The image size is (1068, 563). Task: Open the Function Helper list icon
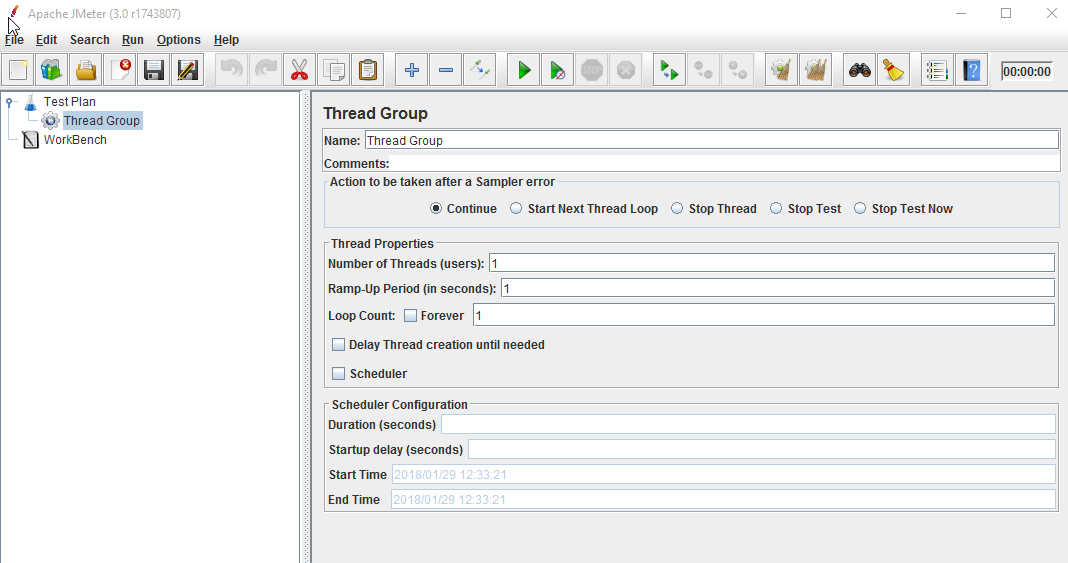pyautogui.click(x=937, y=70)
